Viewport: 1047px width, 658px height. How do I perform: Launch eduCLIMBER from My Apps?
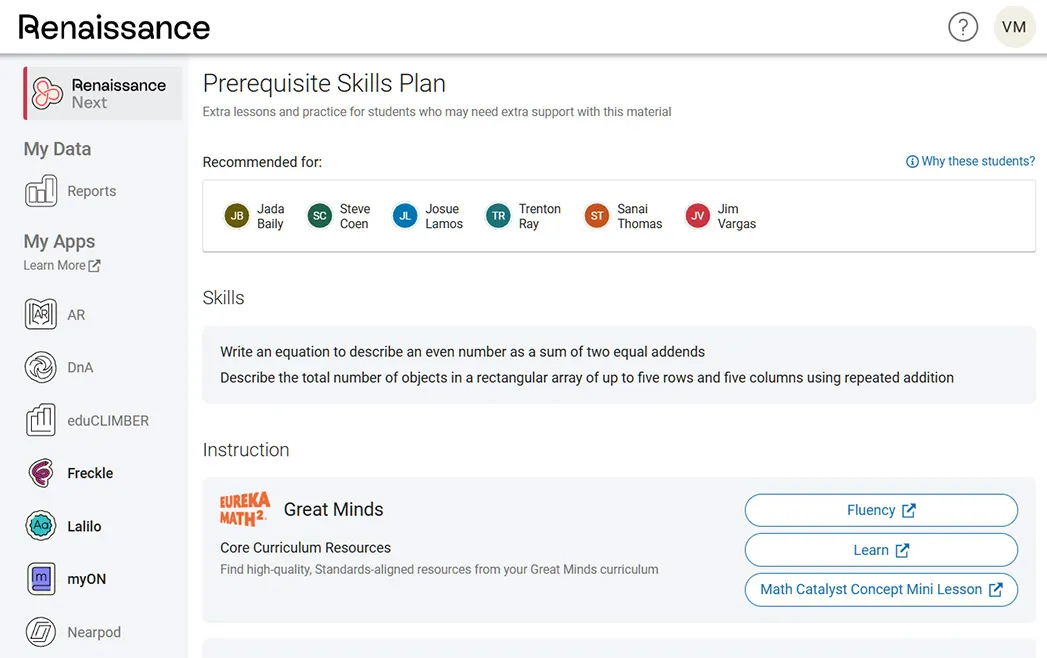point(40,420)
